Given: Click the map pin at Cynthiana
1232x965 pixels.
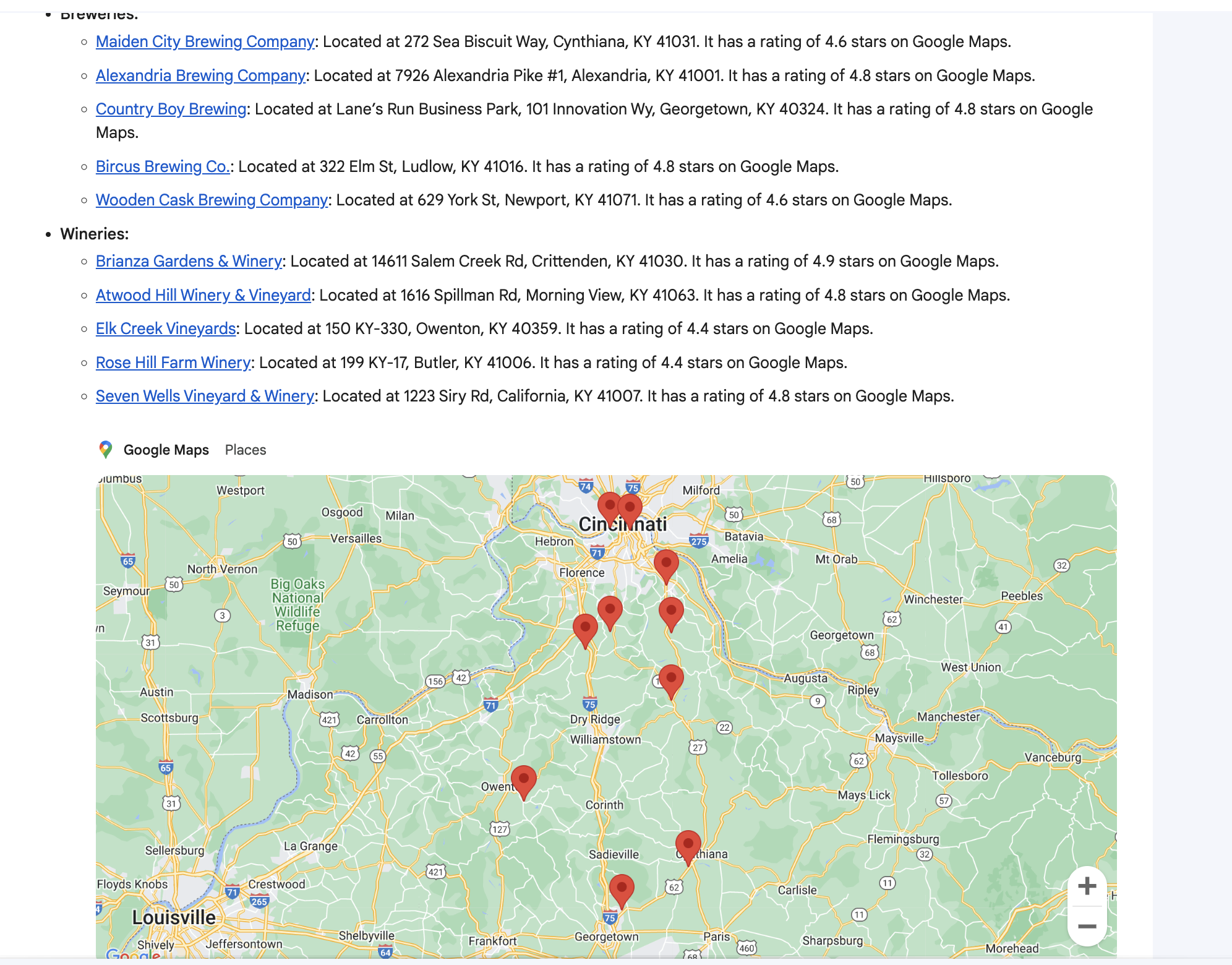Looking at the screenshot, I should [688, 846].
